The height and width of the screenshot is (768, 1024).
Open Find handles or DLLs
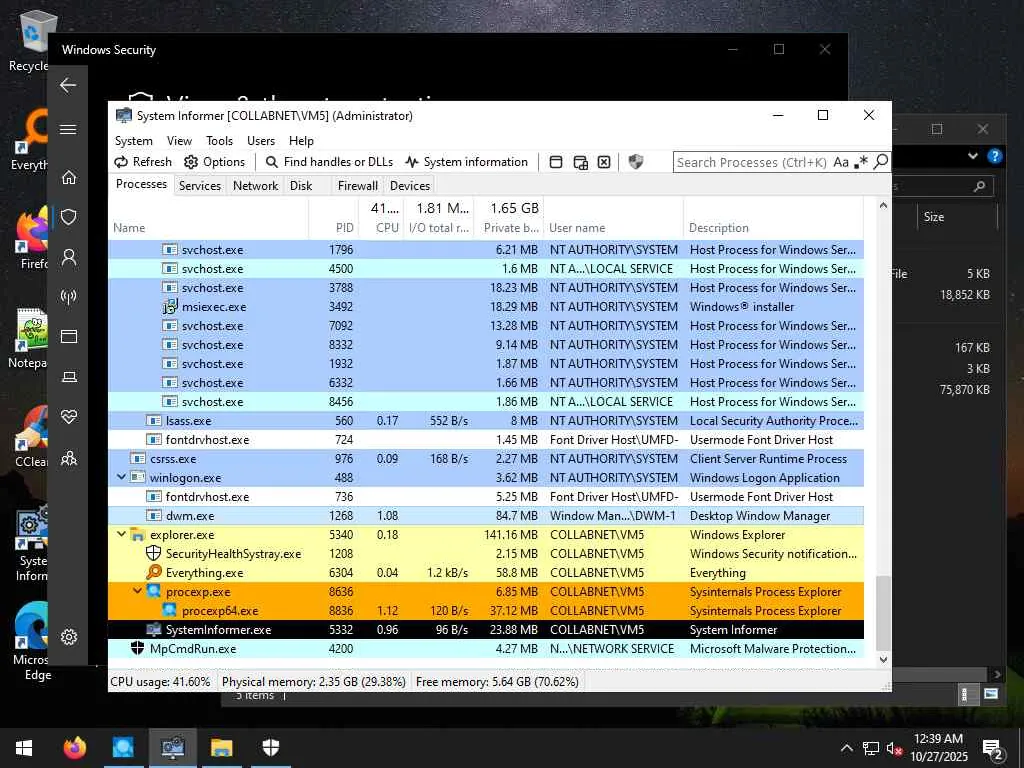coord(329,162)
